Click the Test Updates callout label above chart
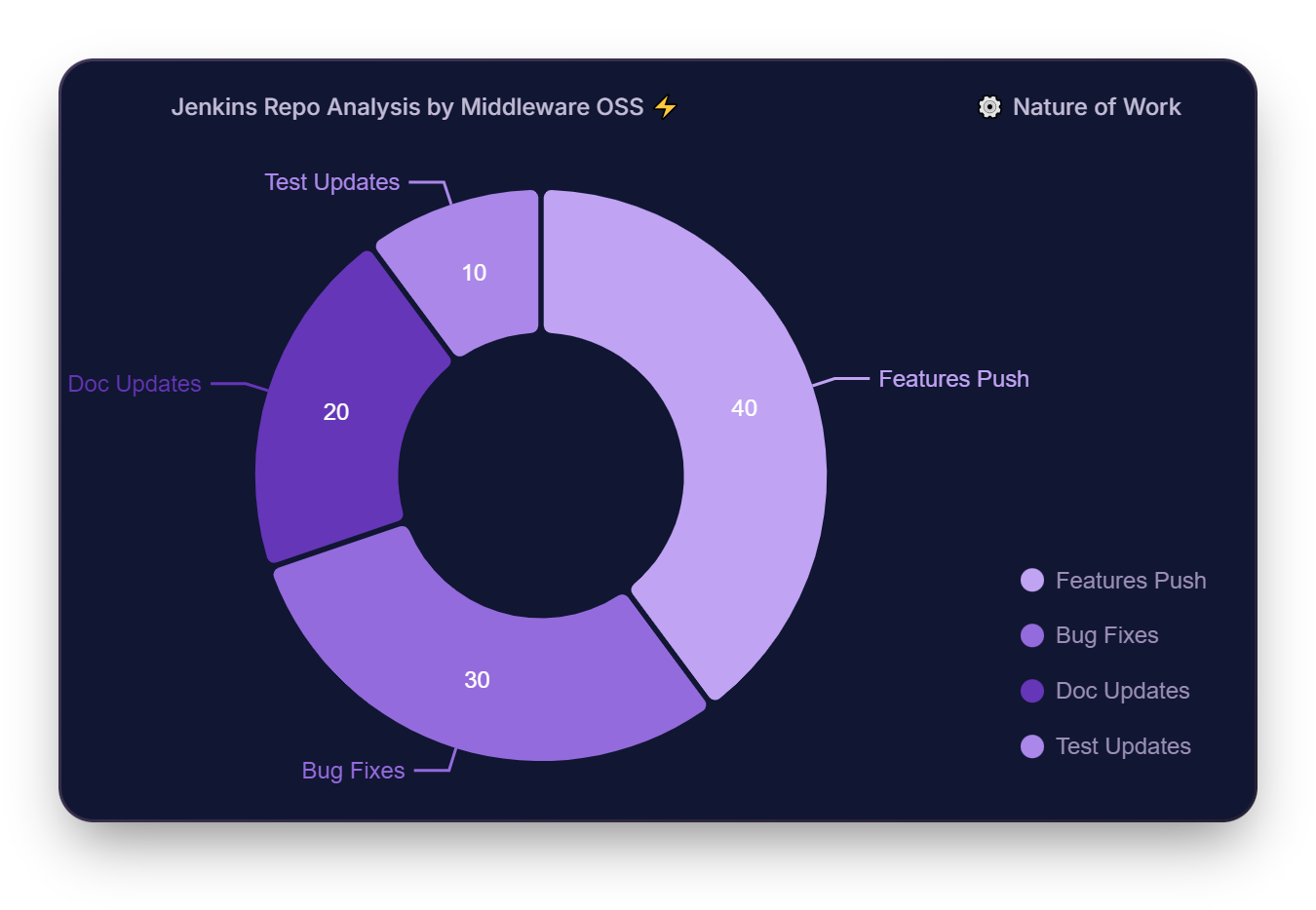 tap(332, 182)
